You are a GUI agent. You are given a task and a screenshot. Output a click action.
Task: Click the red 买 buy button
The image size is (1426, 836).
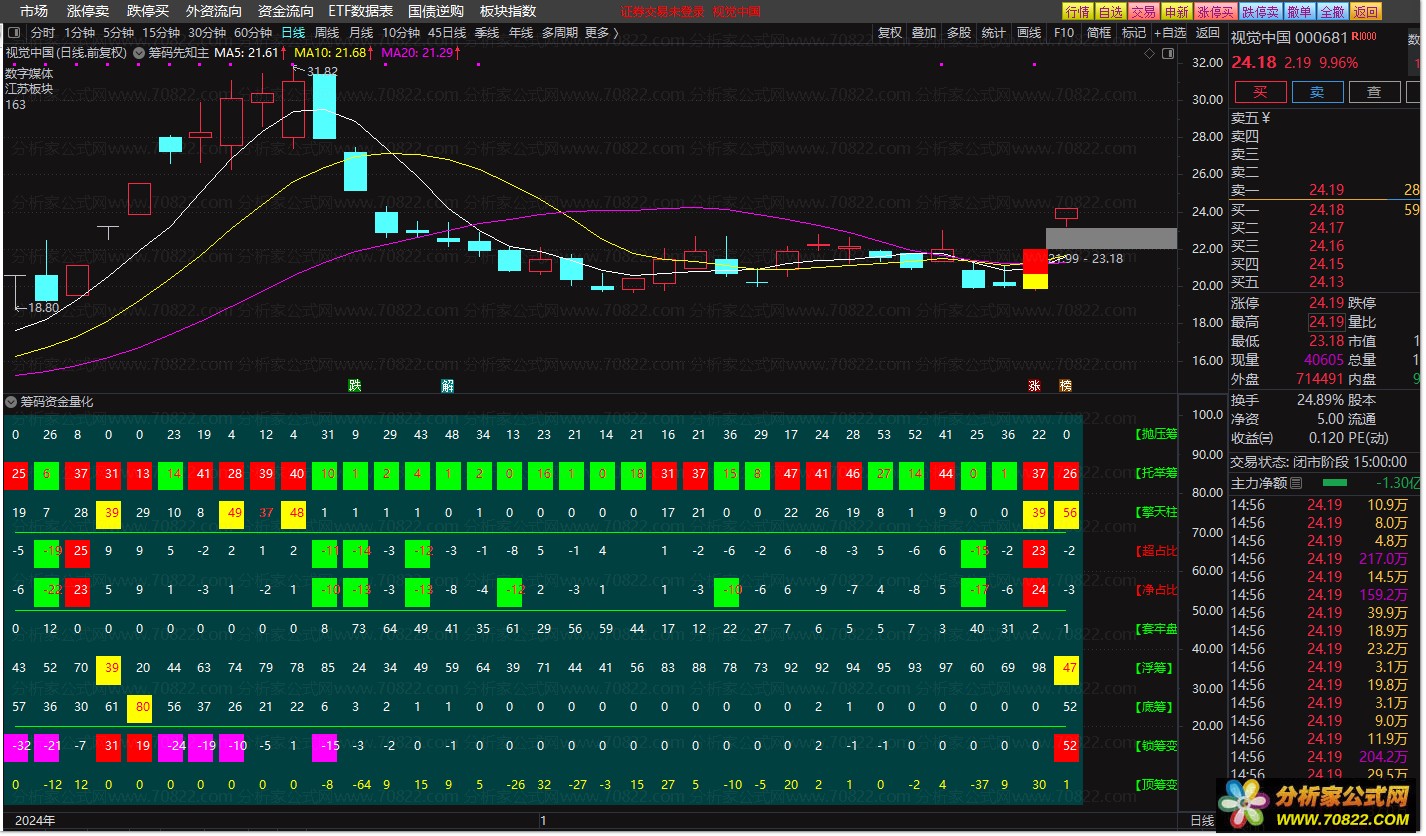coord(1261,92)
